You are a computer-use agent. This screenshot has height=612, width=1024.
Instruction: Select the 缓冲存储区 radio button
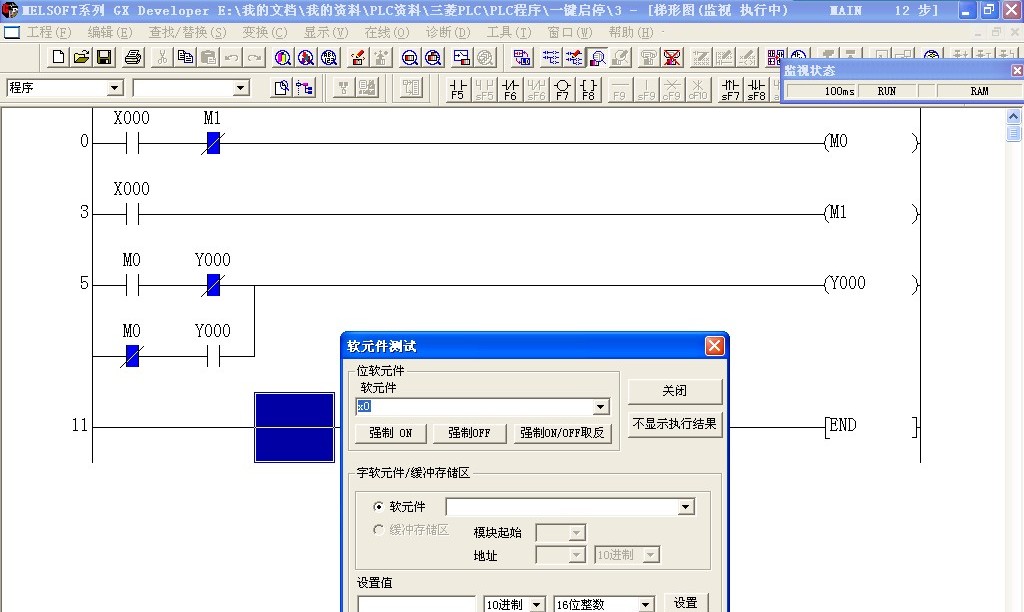point(377,530)
